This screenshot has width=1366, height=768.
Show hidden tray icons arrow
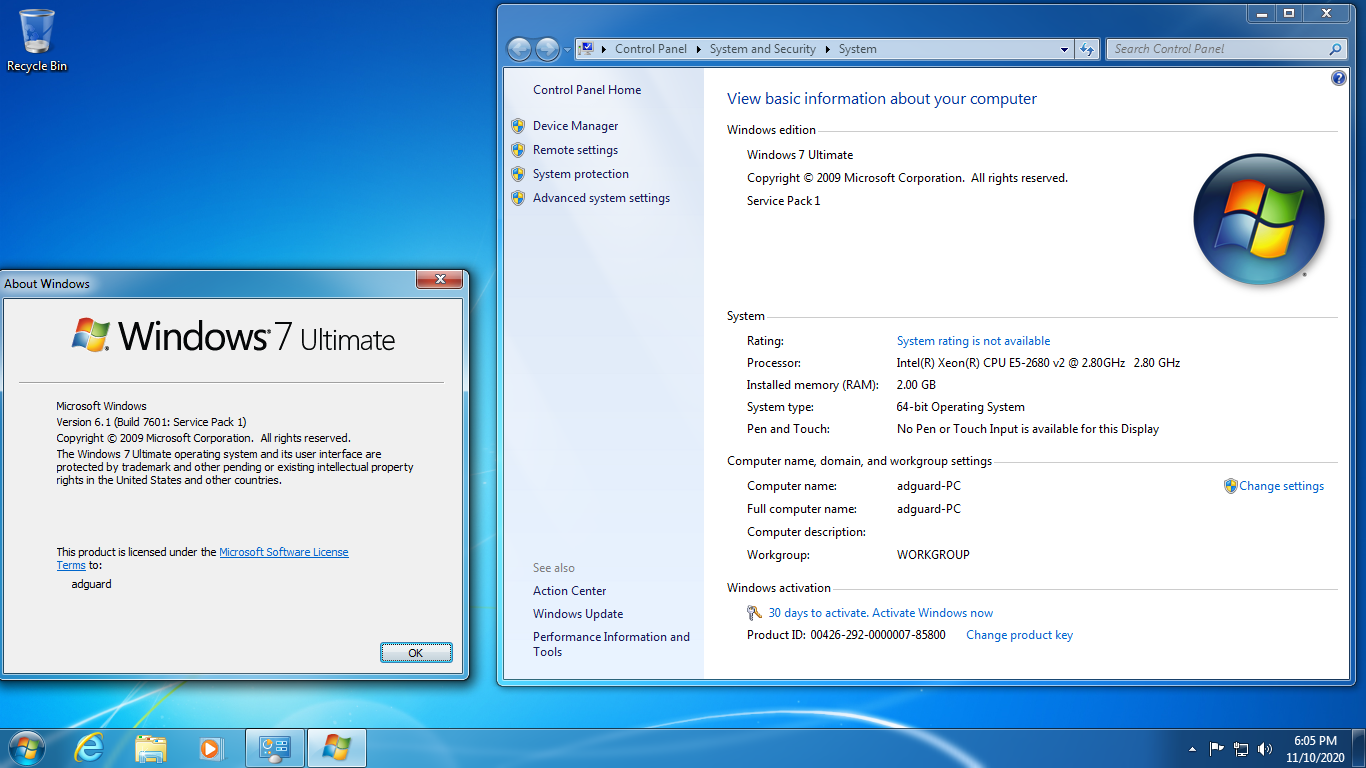coord(1192,748)
